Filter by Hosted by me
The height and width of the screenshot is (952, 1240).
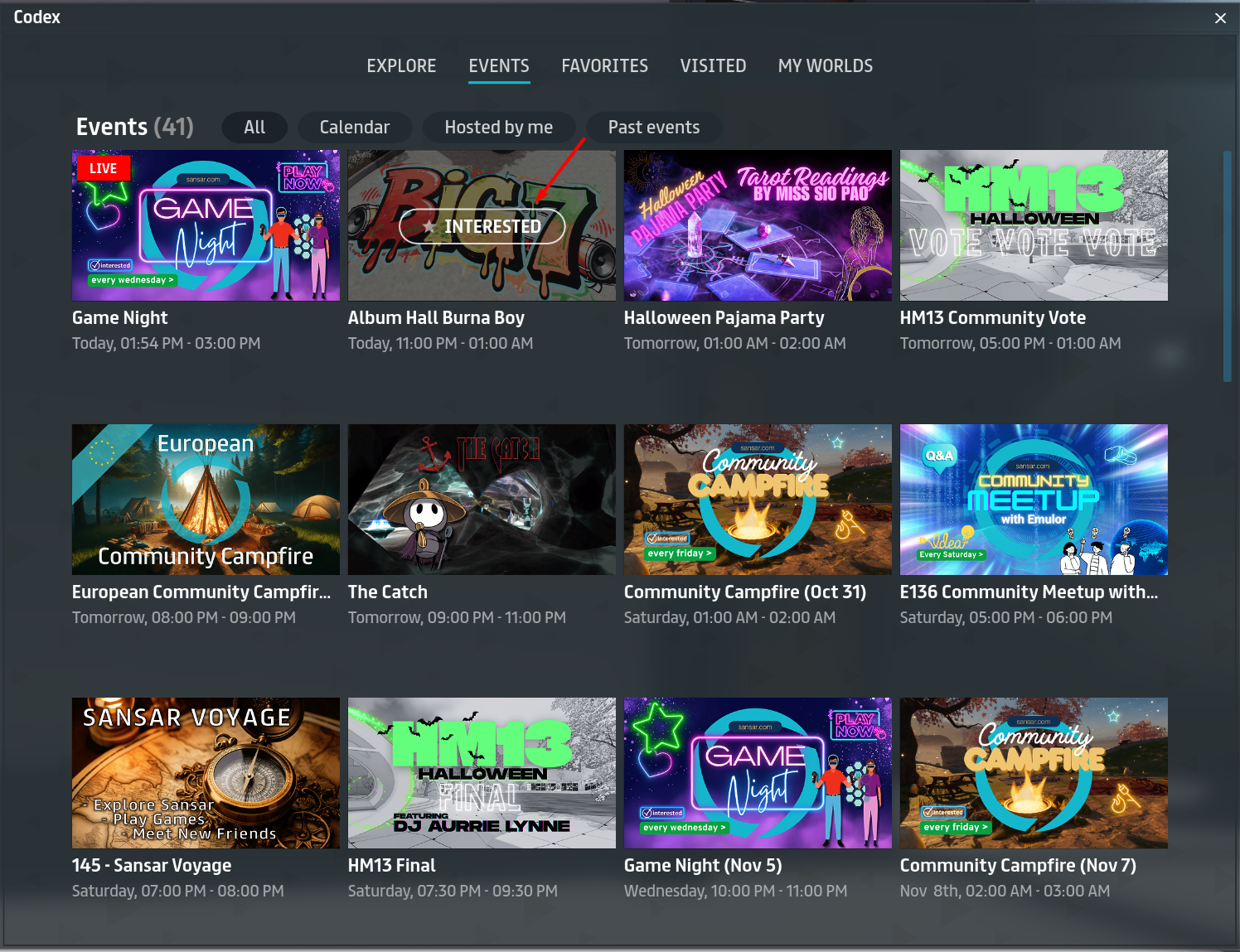pyautogui.click(x=498, y=128)
